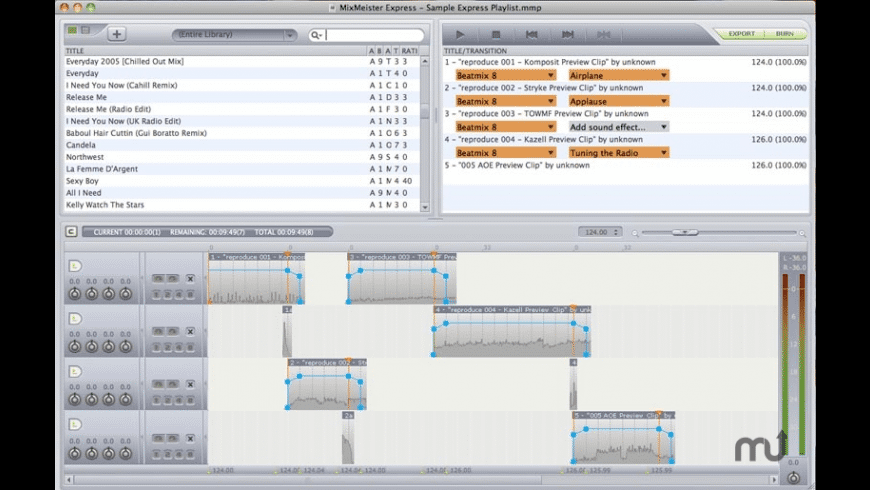The width and height of the screenshot is (870, 490).
Task: Click the grayed-out transition skip button
Action: pos(603,34)
